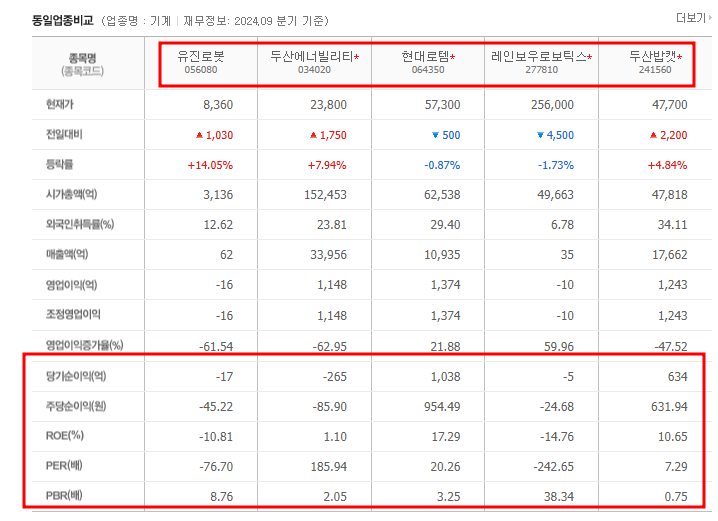The height and width of the screenshot is (521, 718).
Task: Click the 매출액(억) row label
Action: pos(67,254)
